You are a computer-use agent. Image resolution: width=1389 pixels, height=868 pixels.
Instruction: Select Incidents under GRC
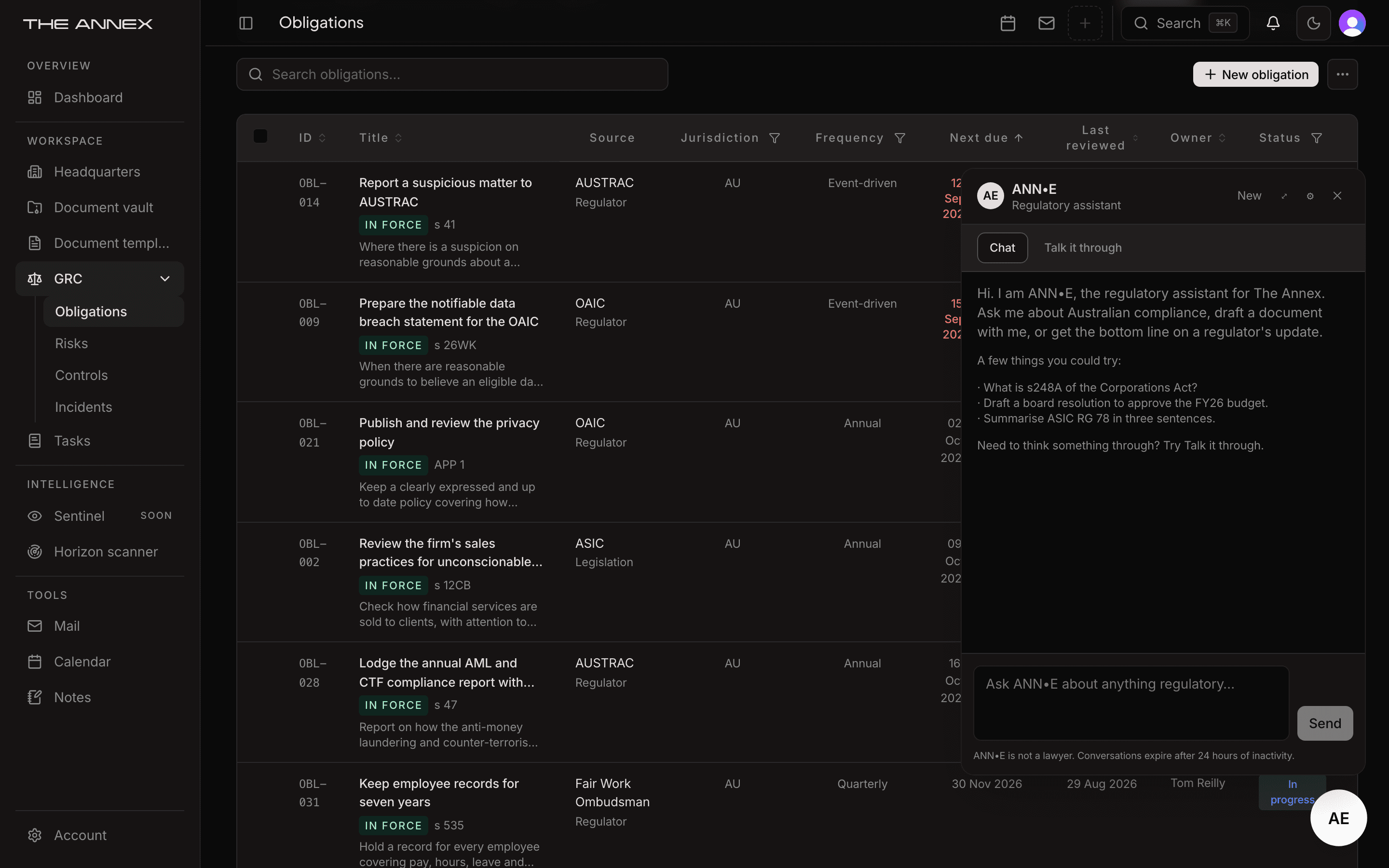(114, 407)
